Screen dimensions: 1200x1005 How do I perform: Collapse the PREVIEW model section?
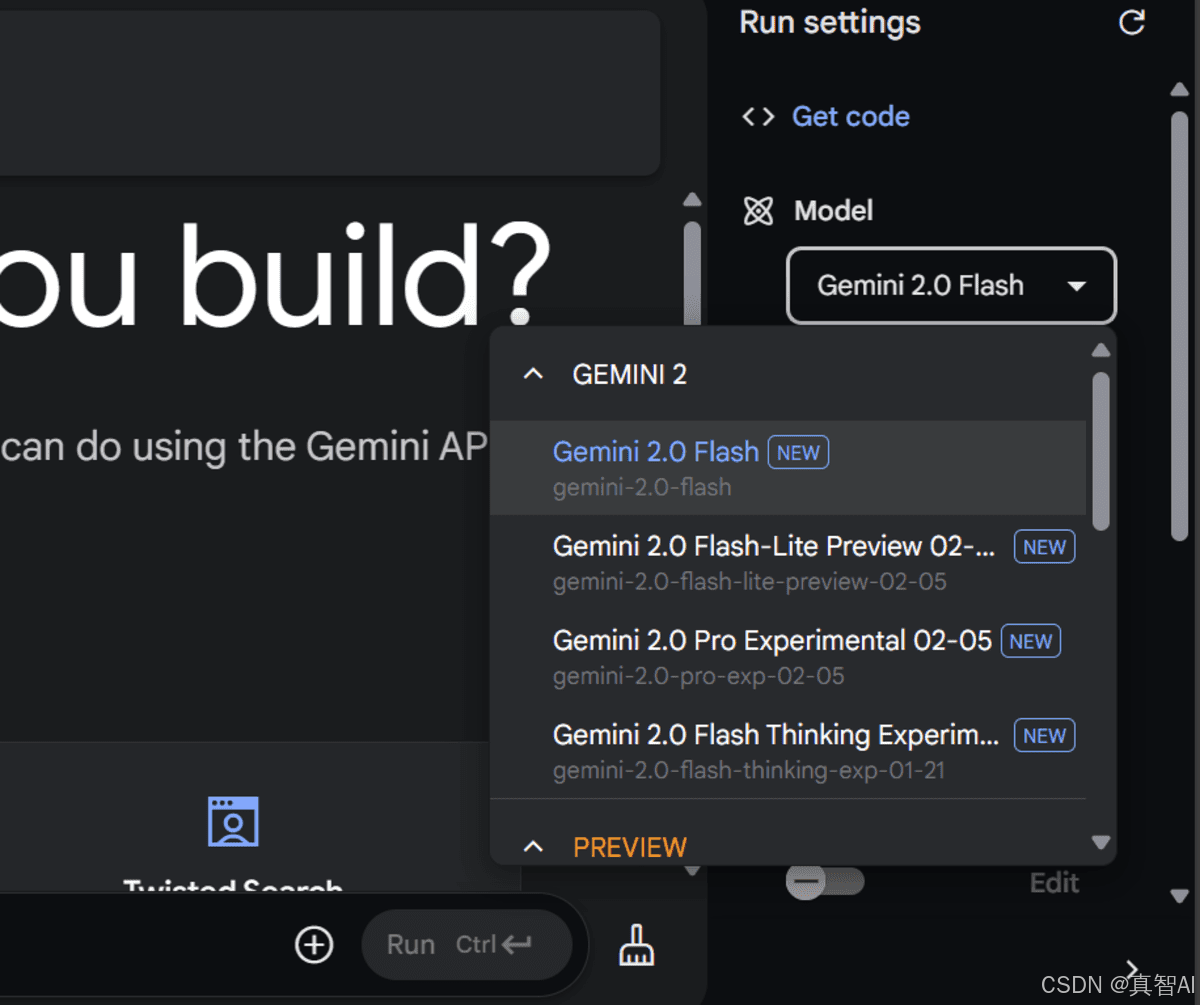[x=532, y=845]
